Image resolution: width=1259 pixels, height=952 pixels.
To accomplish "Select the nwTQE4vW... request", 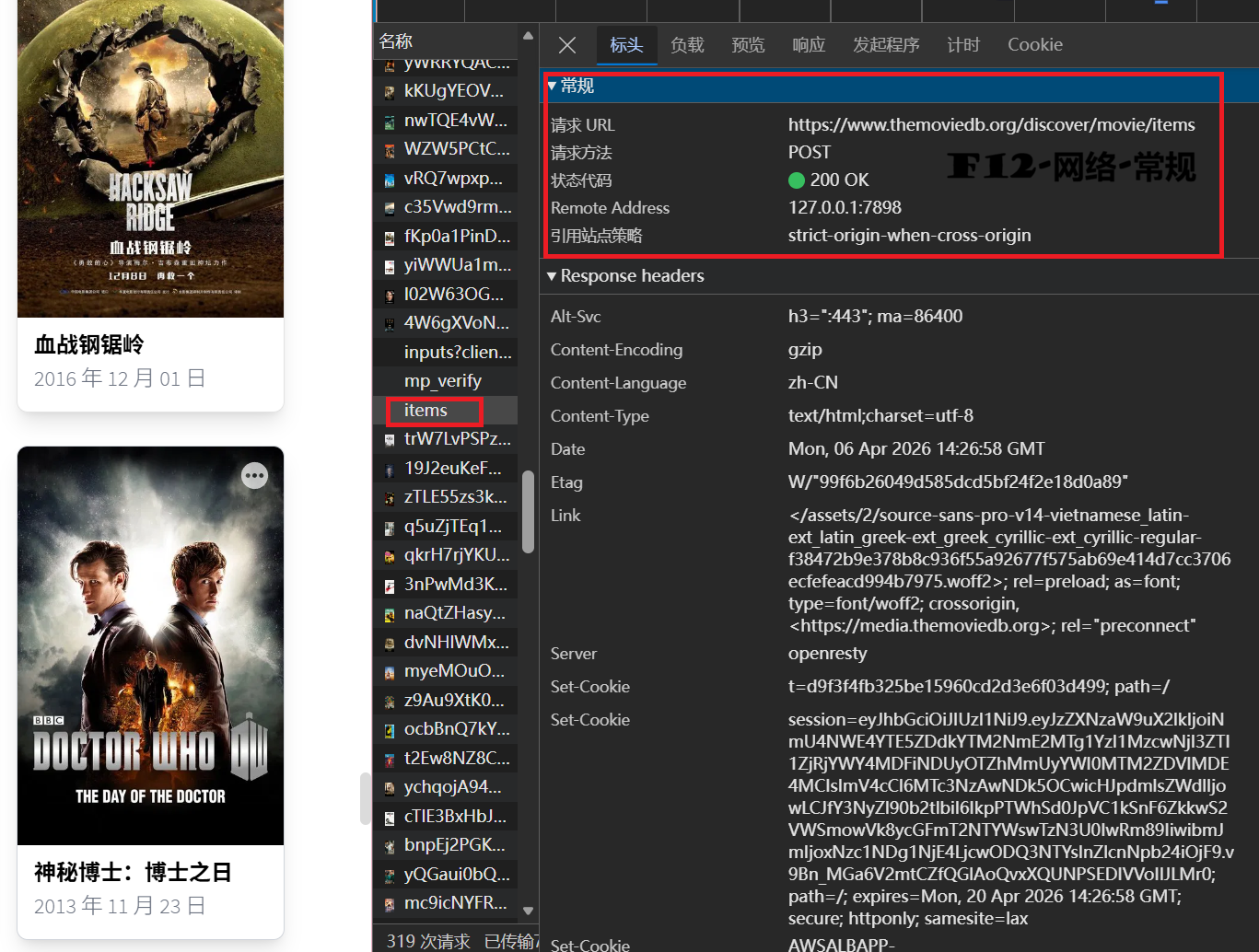I will coord(446,120).
